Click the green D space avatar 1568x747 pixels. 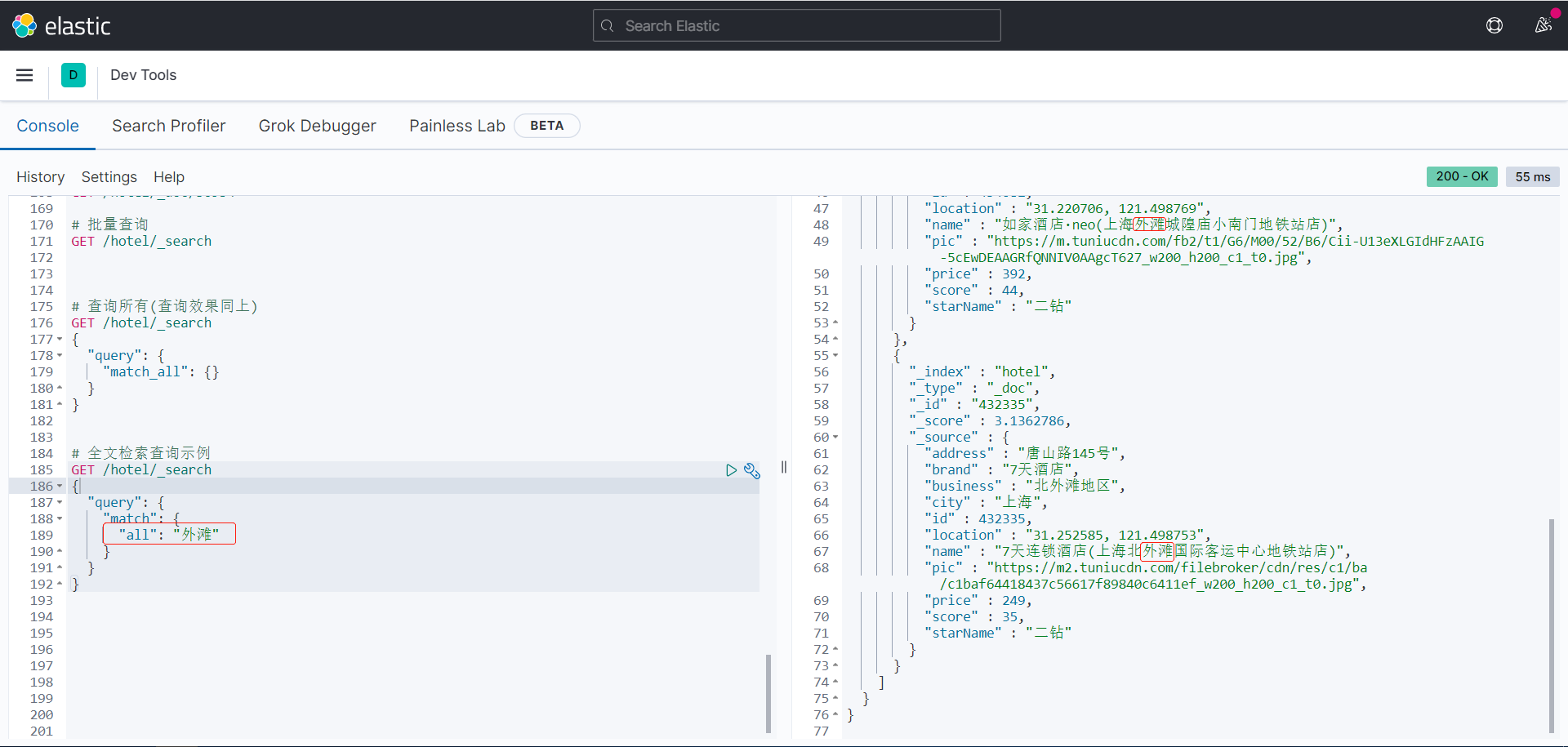tap(73, 75)
